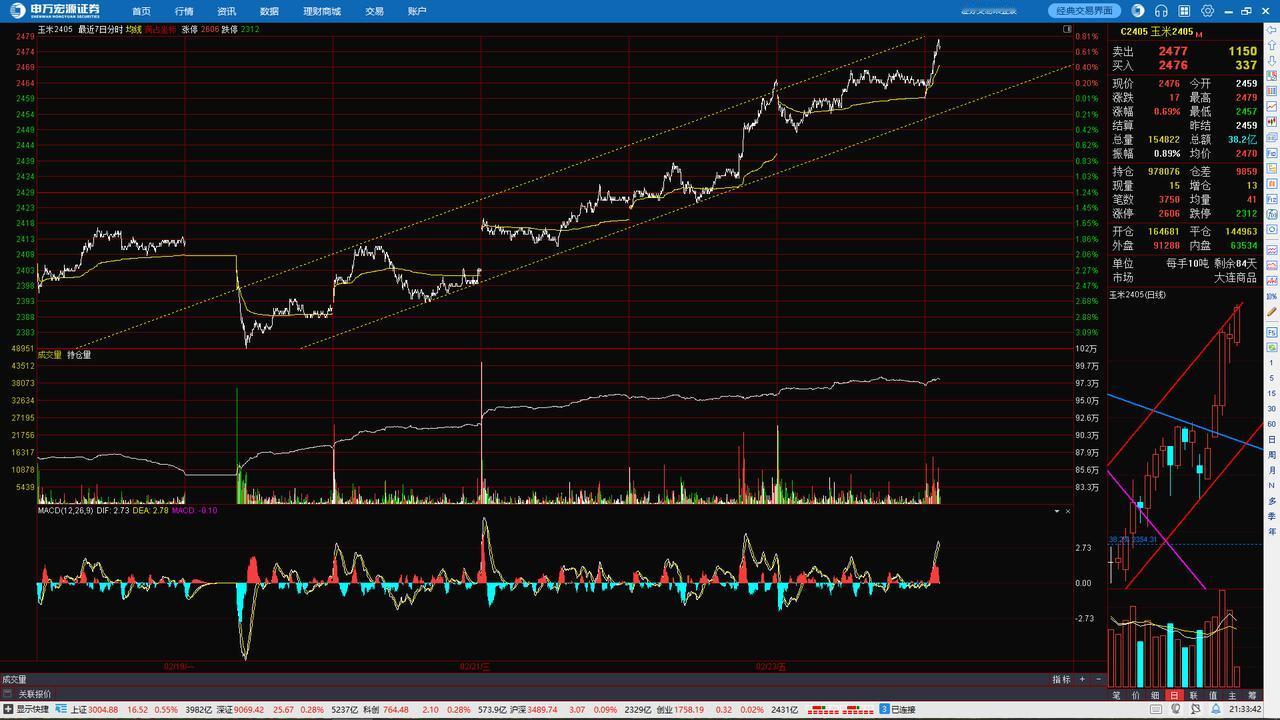This screenshot has height=720, width=1280.
Task: Click the blue list icon beside 上证
Action: [61, 709]
